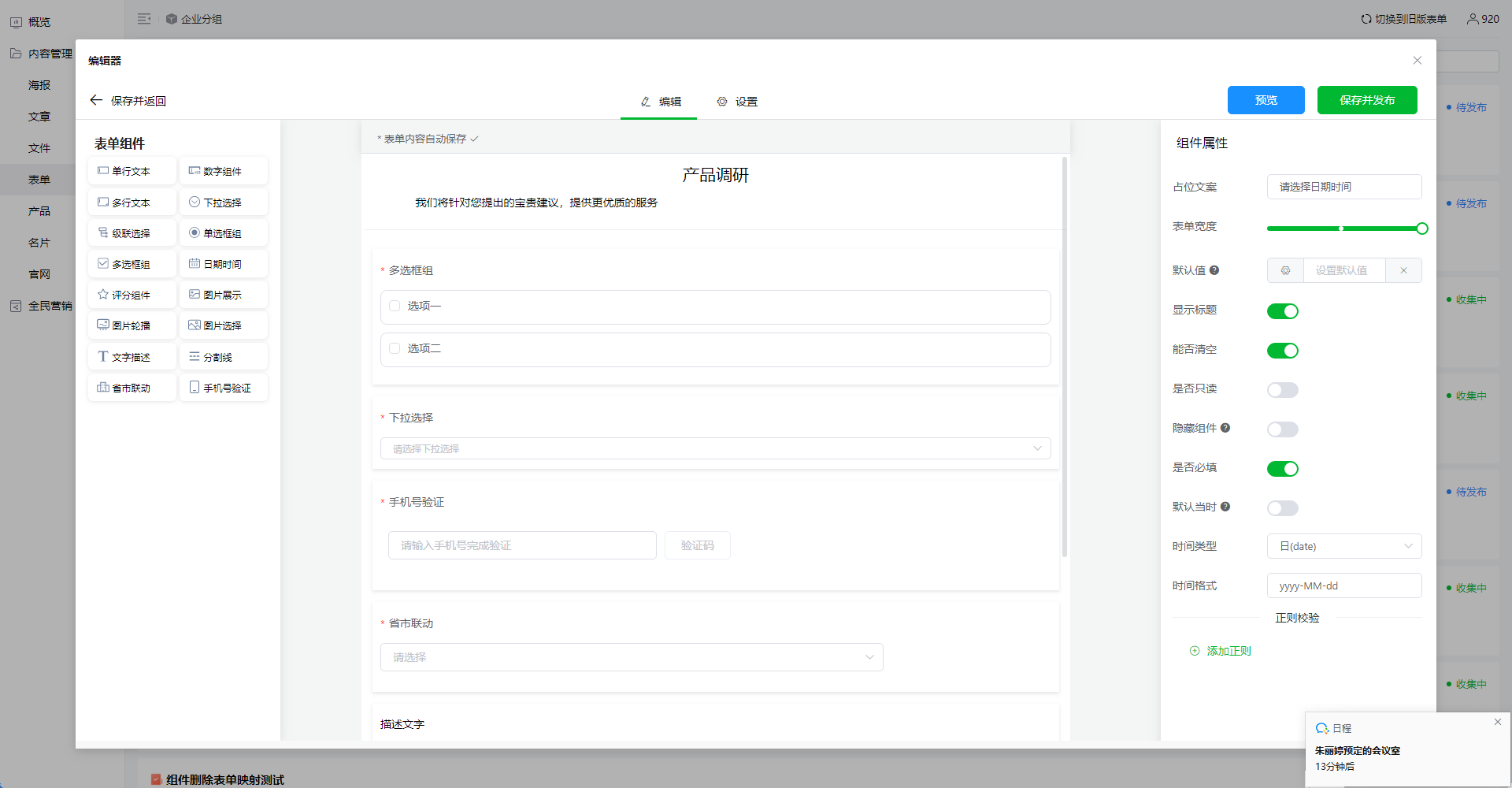1512x788 pixels.
Task: Insert the 图片轮播 carousel component
Action: (x=132, y=325)
